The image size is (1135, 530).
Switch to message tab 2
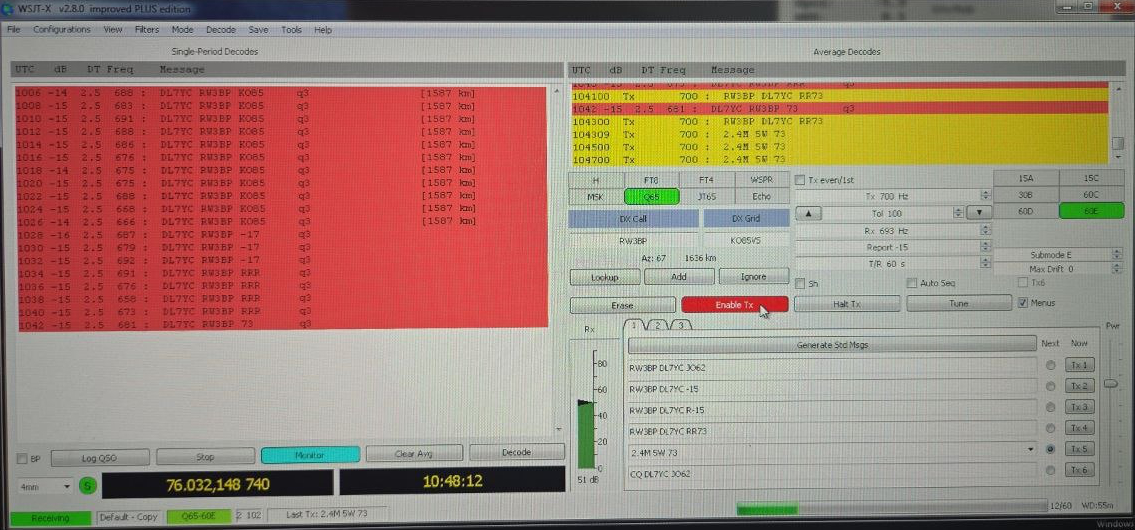(657, 325)
